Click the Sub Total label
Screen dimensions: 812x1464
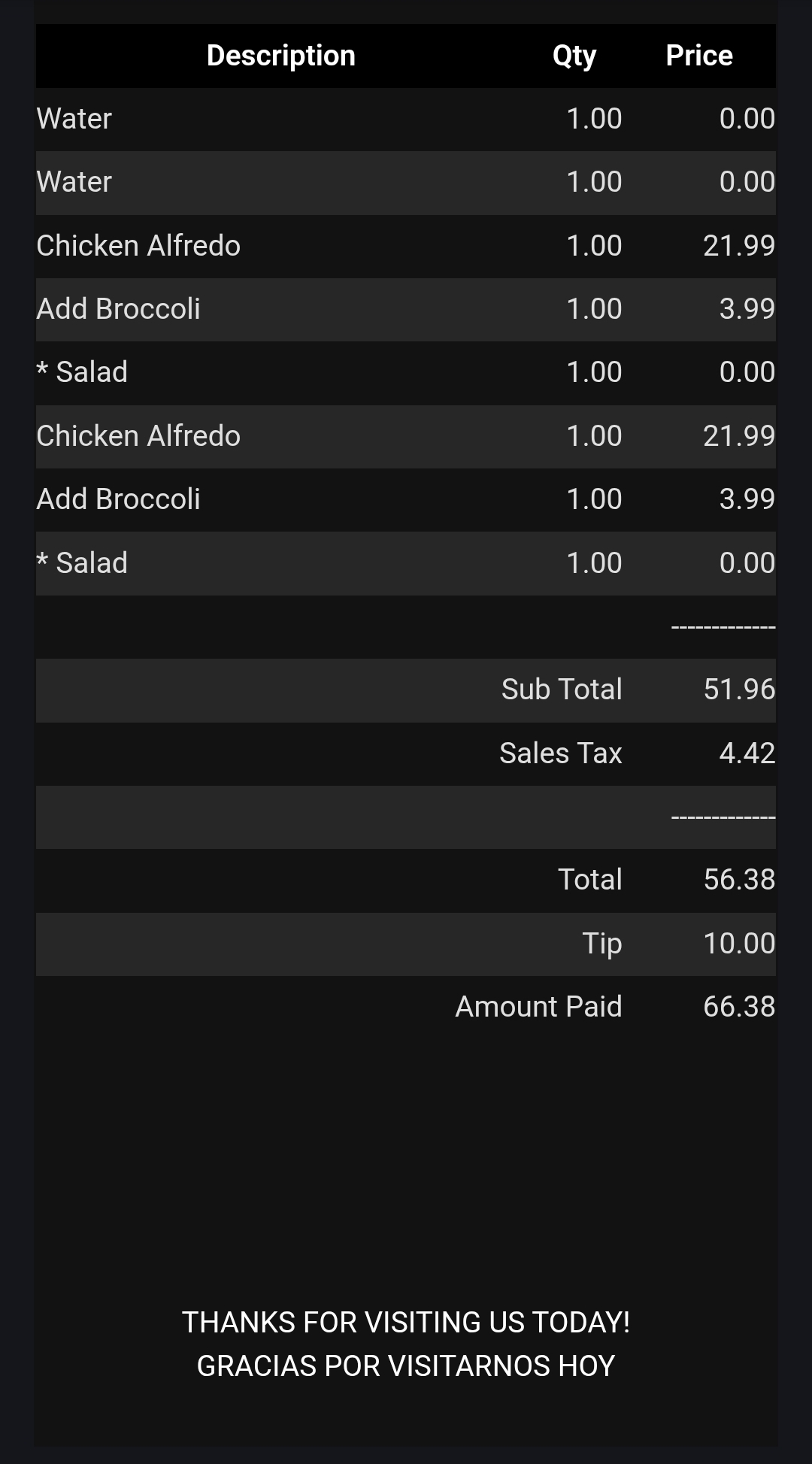562,690
